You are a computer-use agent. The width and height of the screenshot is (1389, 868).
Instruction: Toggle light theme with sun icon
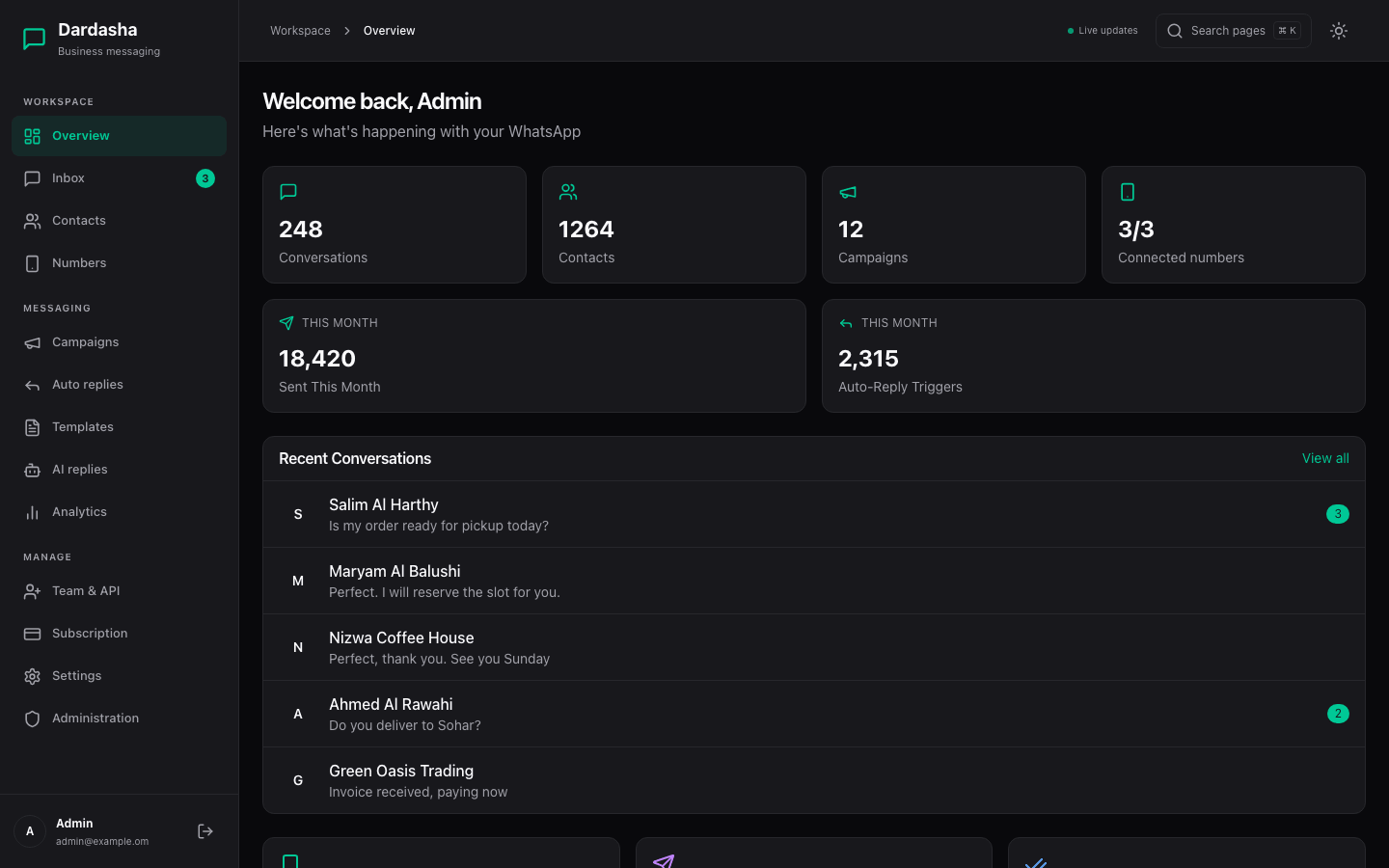pyautogui.click(x=1339, y=31)
